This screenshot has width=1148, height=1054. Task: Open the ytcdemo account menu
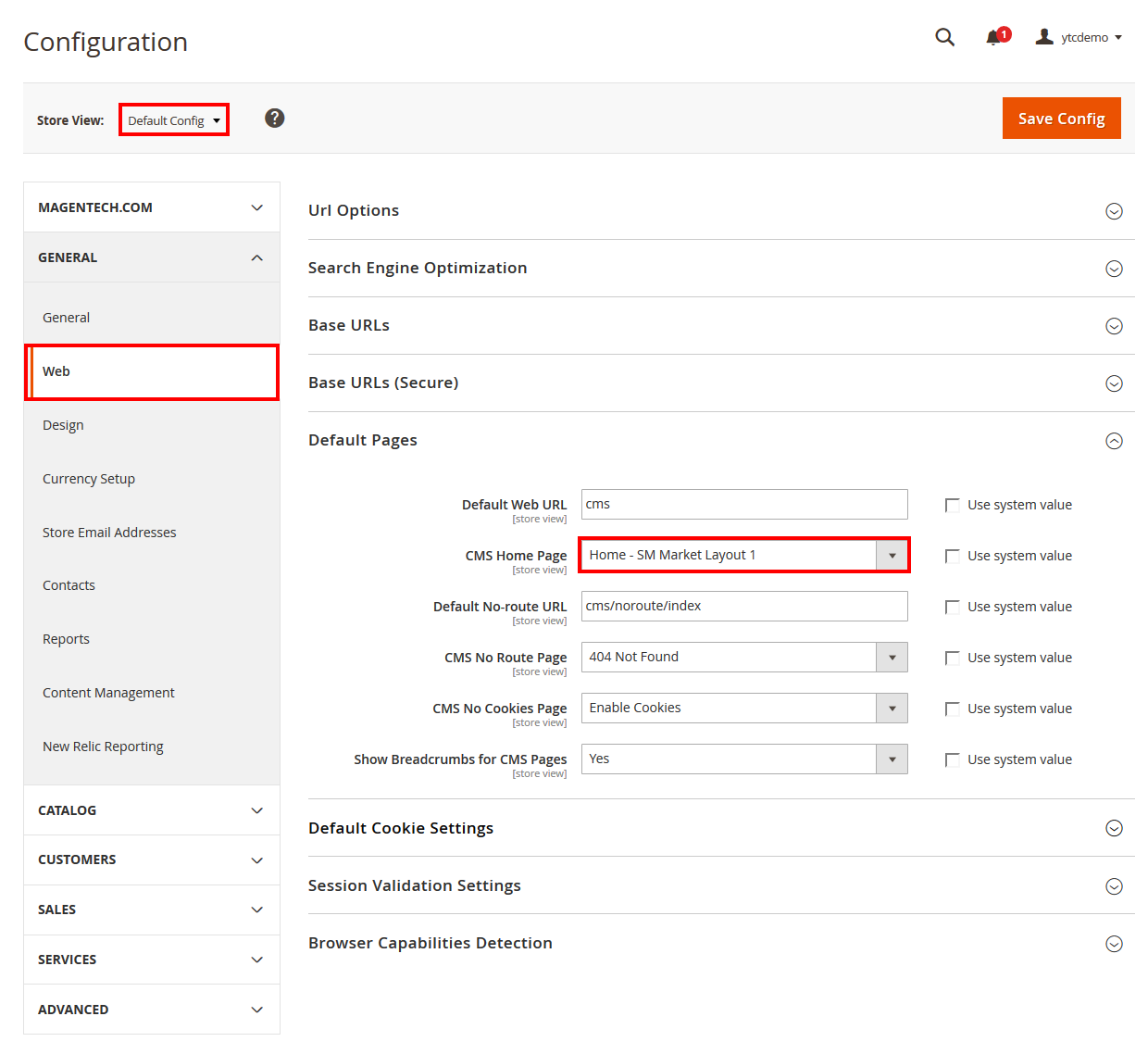click(1079, 37)
